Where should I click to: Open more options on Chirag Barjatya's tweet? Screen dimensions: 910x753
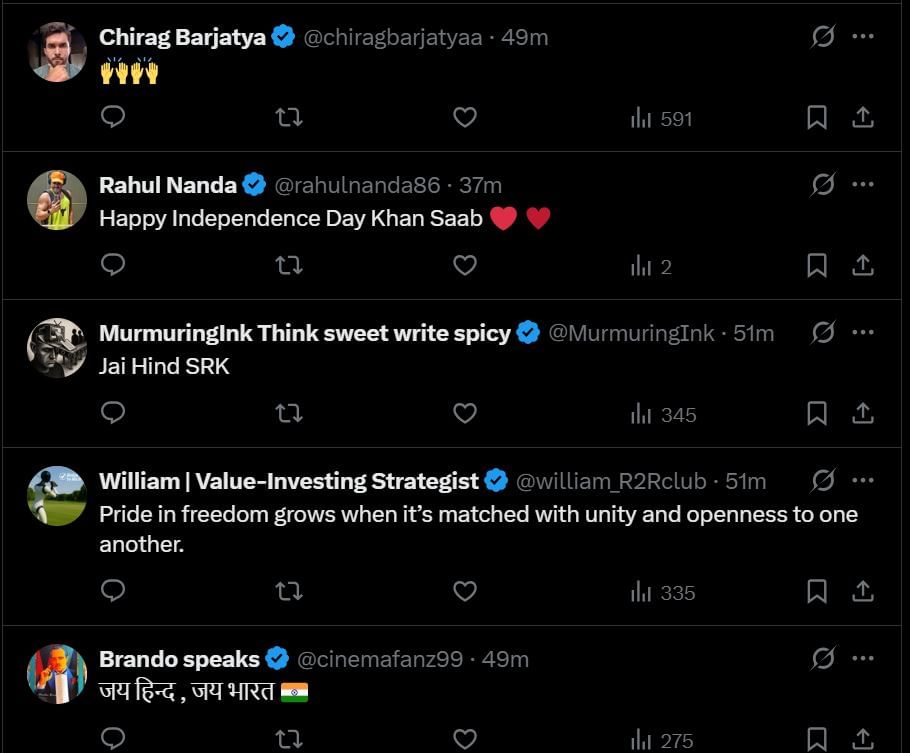pyautogui.click(x=862, y=37)
